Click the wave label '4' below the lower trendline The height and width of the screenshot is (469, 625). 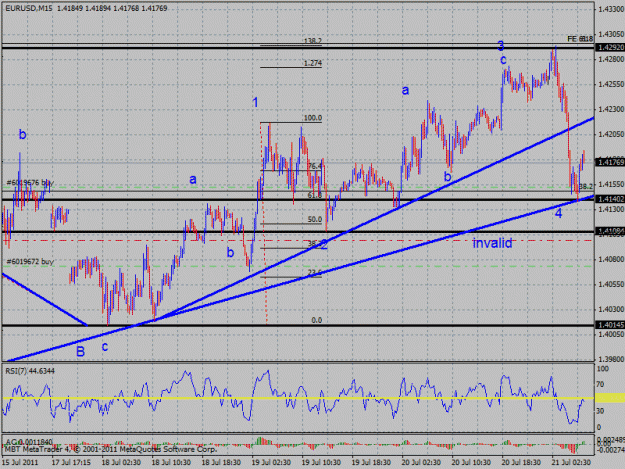[558, 214]
